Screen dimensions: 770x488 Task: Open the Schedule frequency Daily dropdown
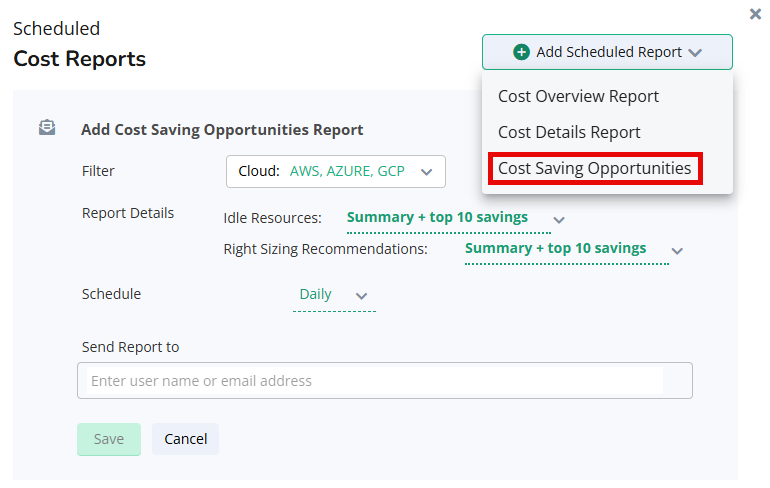334,296
